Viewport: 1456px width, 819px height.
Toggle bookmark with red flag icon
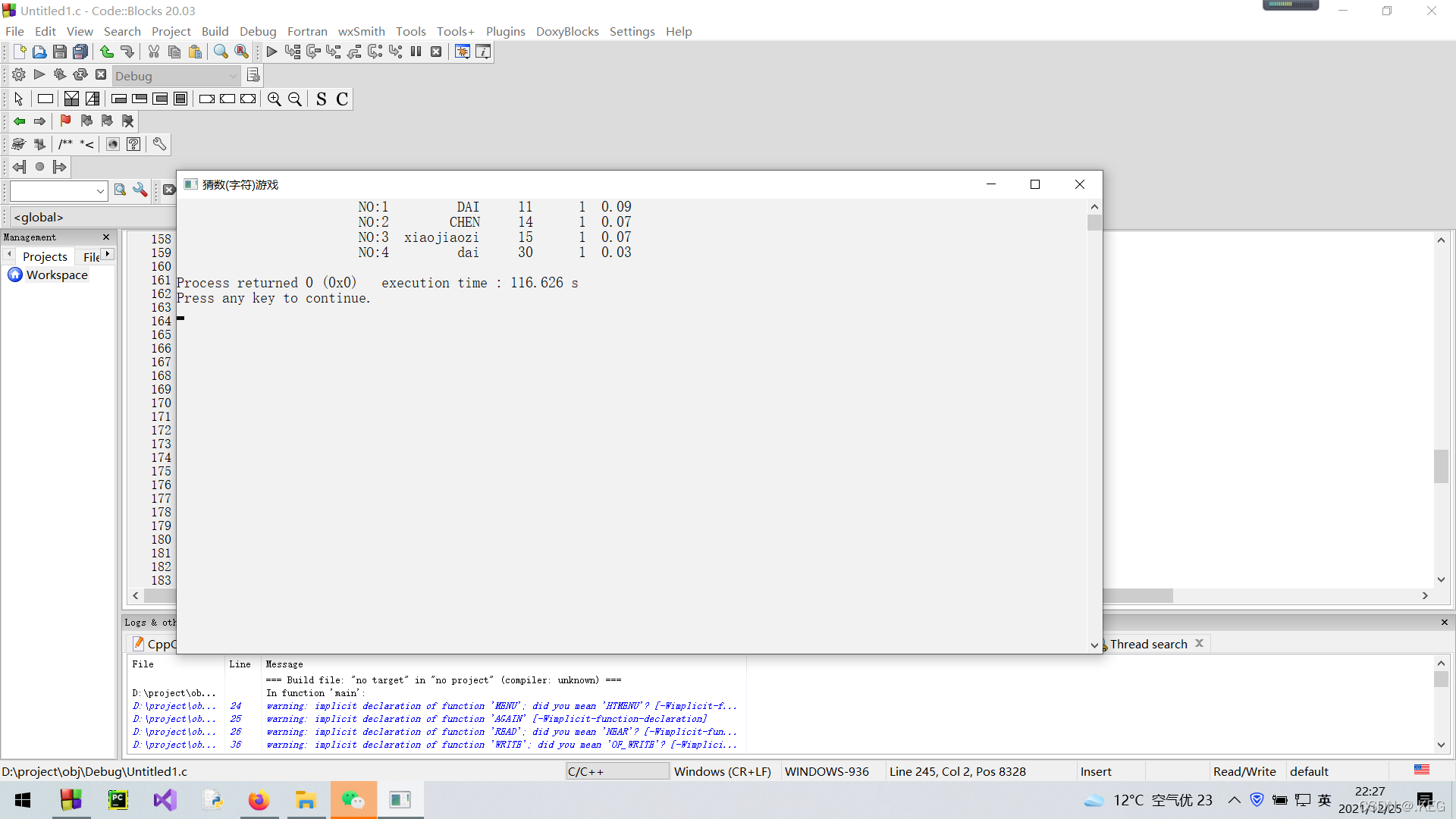tap(65, 121)
